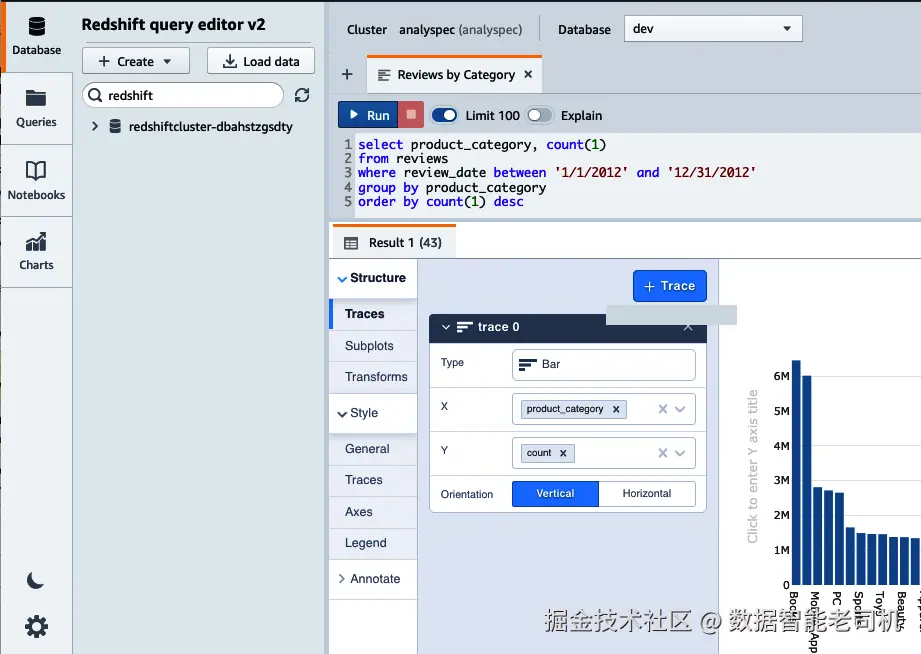Select Traces under Style
The width and height of the screenshot is (921, 654).
click(x=372, y=480)
